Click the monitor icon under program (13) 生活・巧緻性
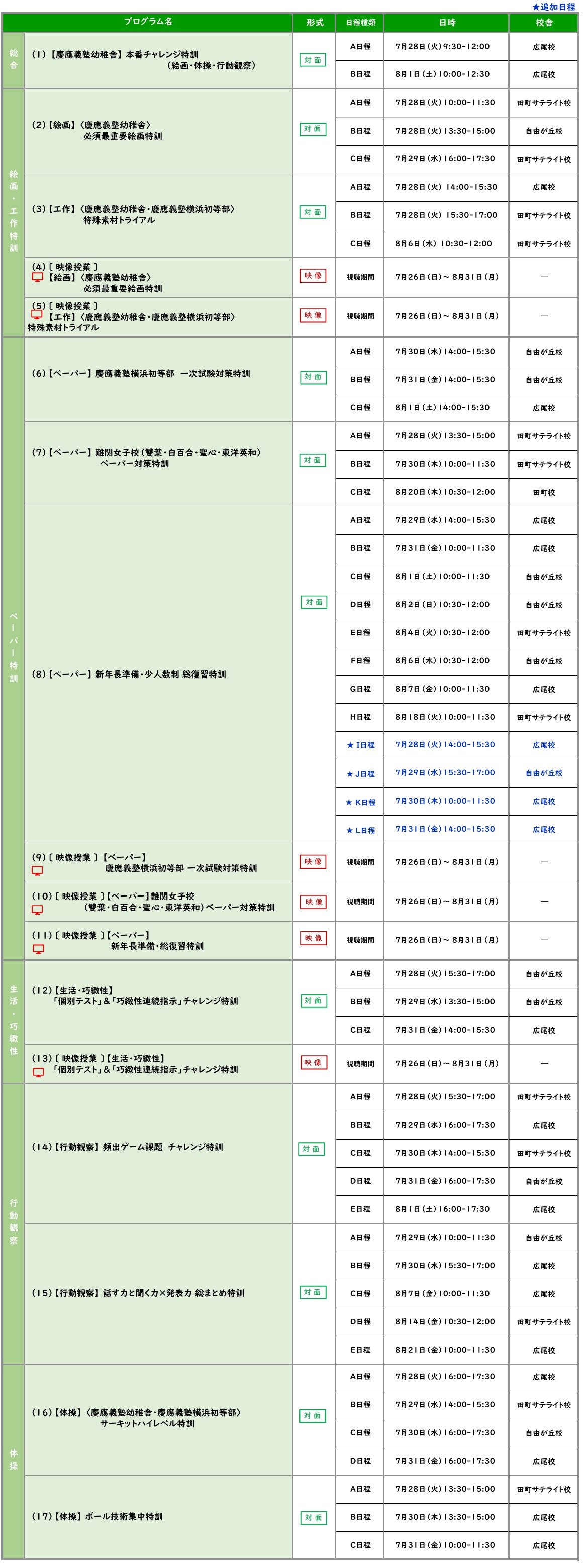 point(38,1072)
